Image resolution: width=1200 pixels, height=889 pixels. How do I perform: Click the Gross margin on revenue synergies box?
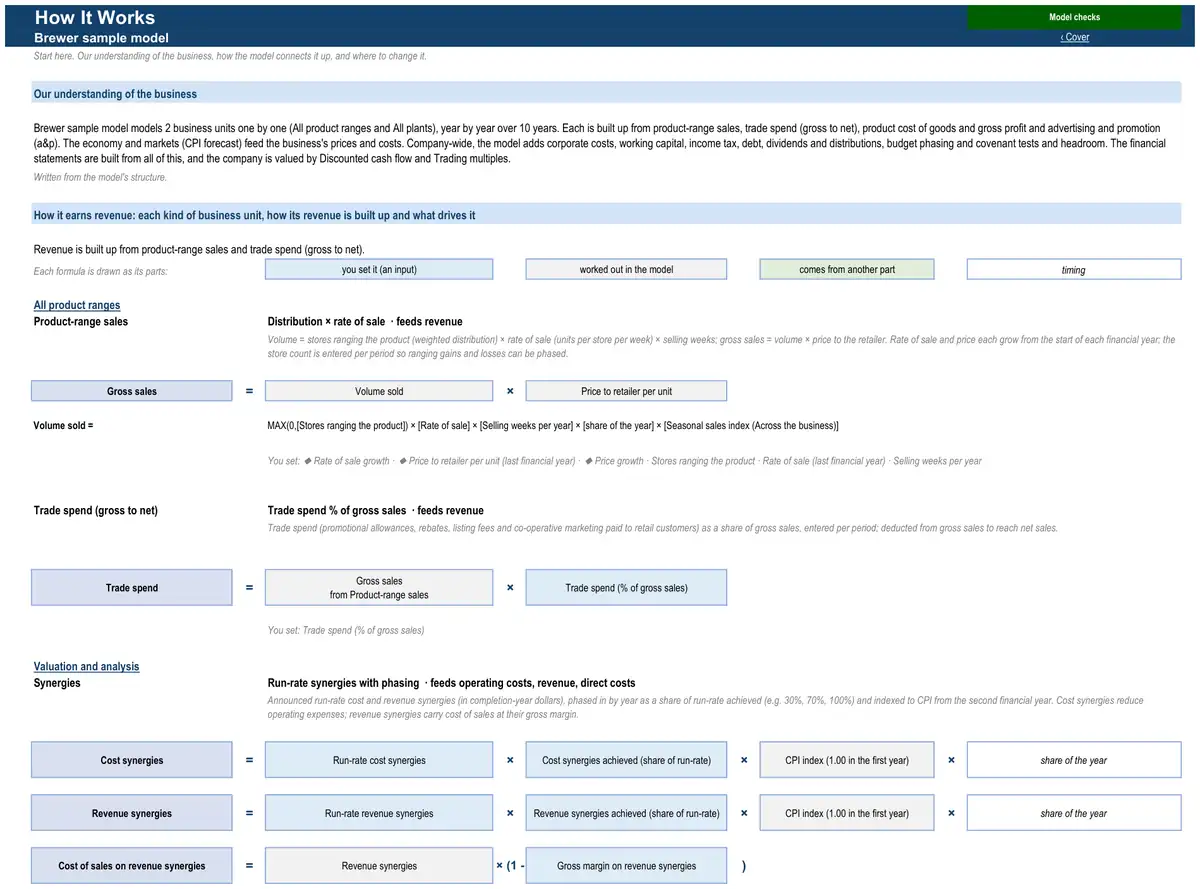coord(627,865)
